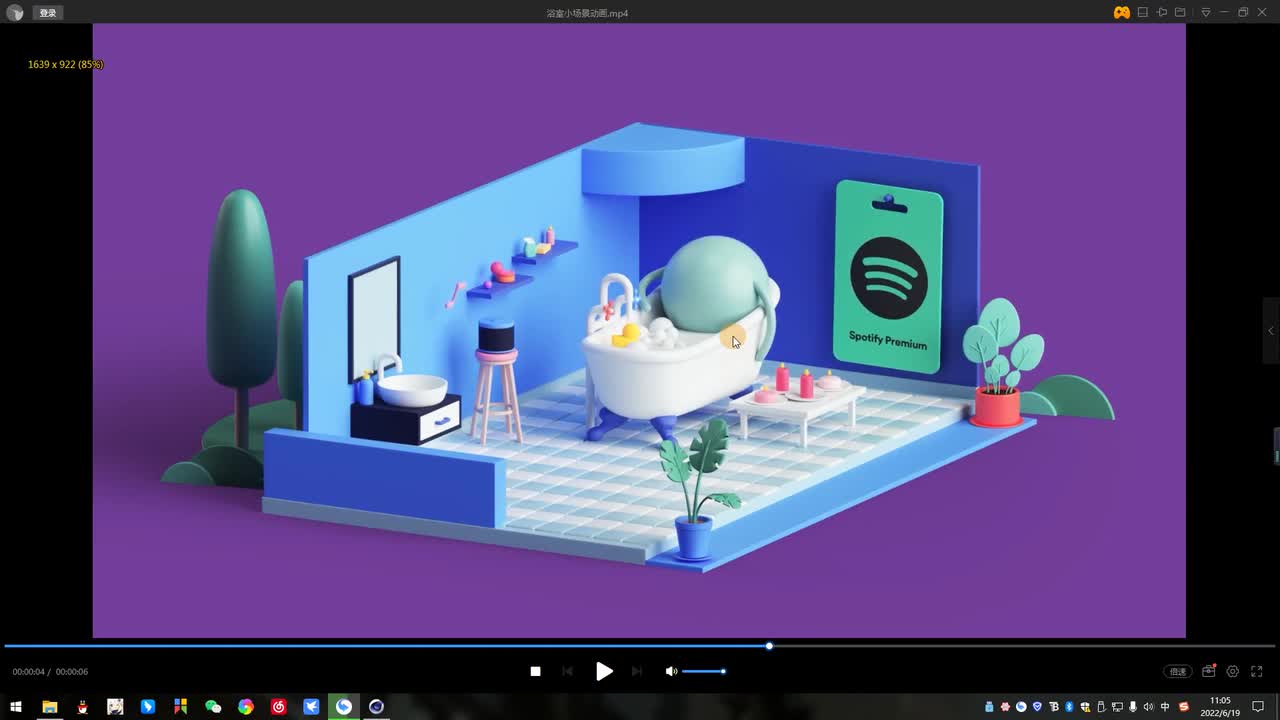Toggle the 中 input language indicator
This screenshot has height=720, width=1280.
[x=1165, y=707]
